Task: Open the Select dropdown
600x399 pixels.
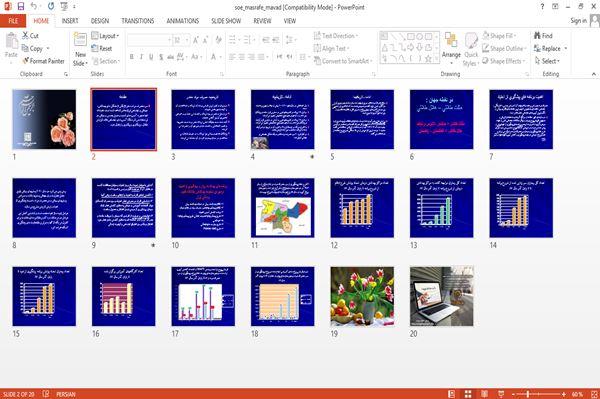Action: pyautogui.click(x=547, y=61)
